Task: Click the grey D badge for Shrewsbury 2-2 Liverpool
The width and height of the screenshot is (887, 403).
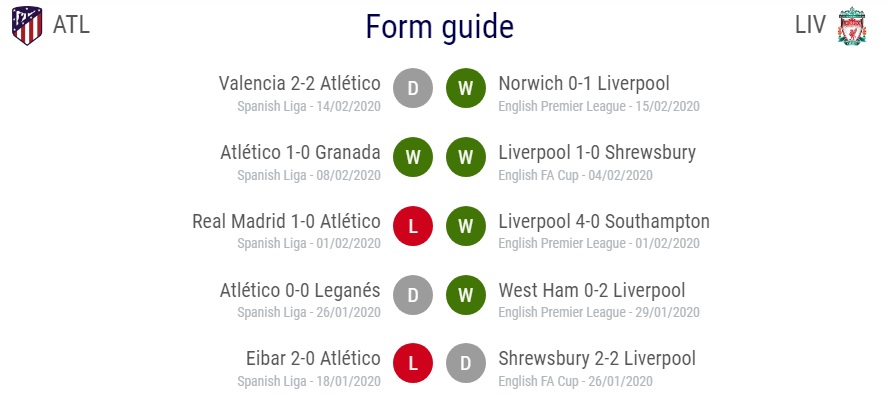Action: point(466,363)
